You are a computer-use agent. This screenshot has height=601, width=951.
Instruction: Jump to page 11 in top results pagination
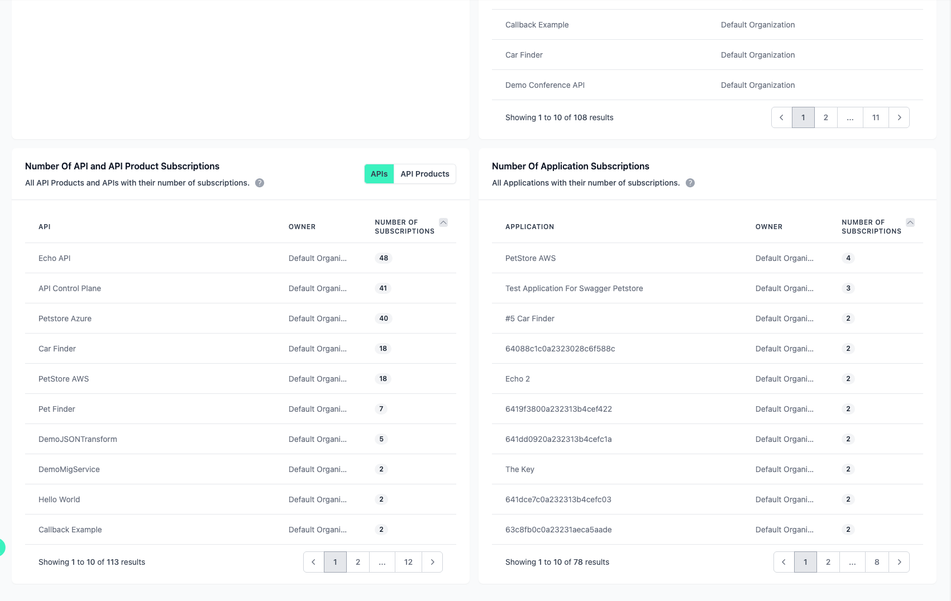875,117
